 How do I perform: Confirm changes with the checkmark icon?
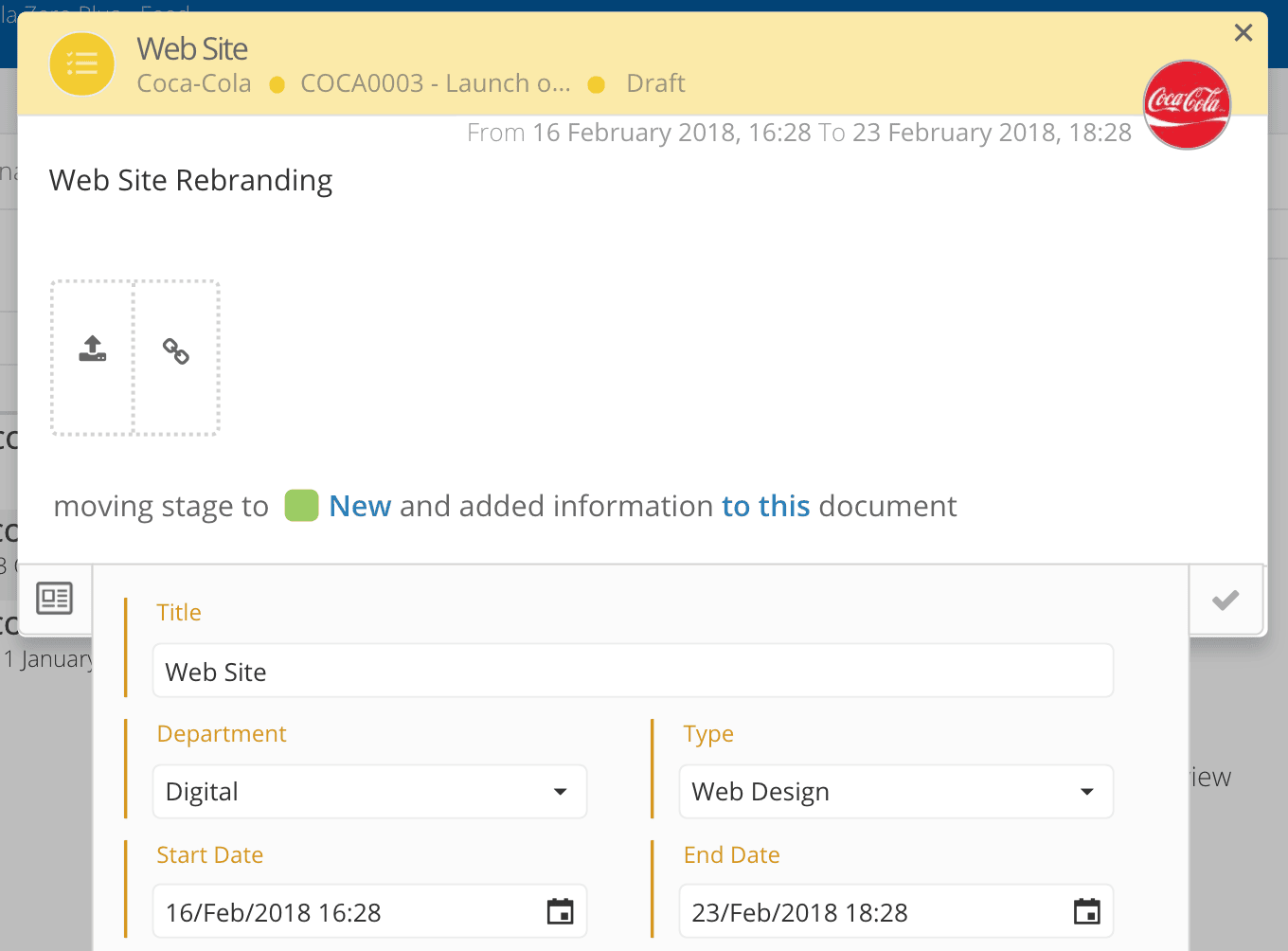(x=1225, y=600)
